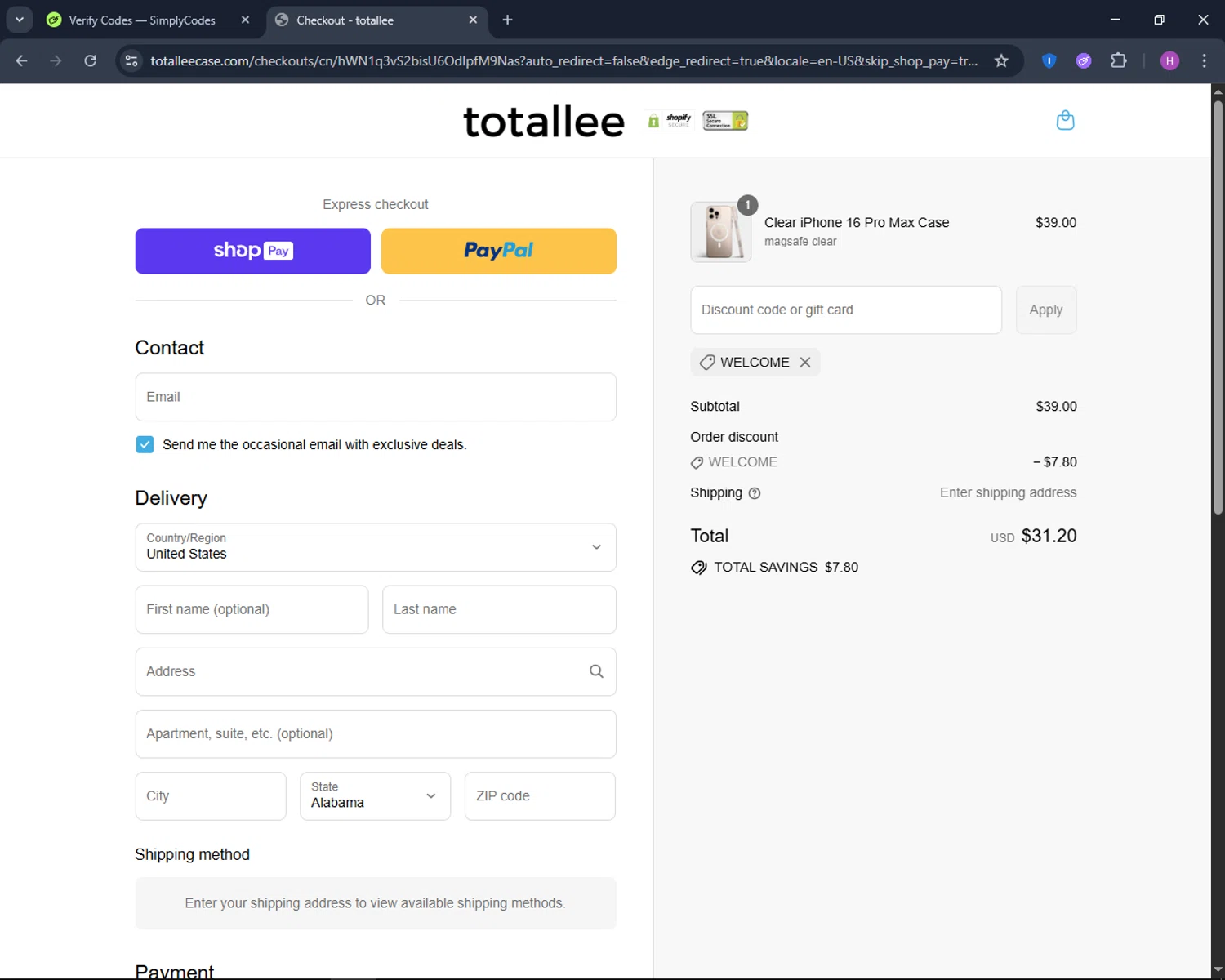Click the Enter shipping address text
Image resolution: width=1225 pixels, height=980 pixels.
click(1008, 492)
